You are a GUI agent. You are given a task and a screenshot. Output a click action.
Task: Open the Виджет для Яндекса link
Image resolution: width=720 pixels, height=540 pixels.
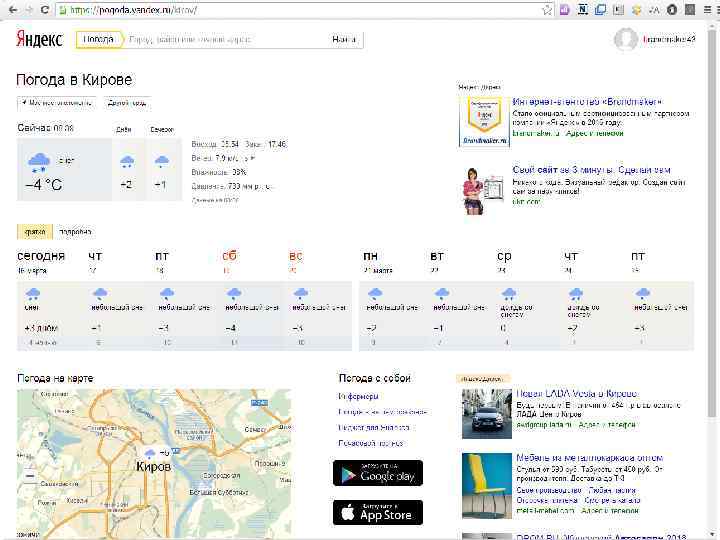click(374, 428)
